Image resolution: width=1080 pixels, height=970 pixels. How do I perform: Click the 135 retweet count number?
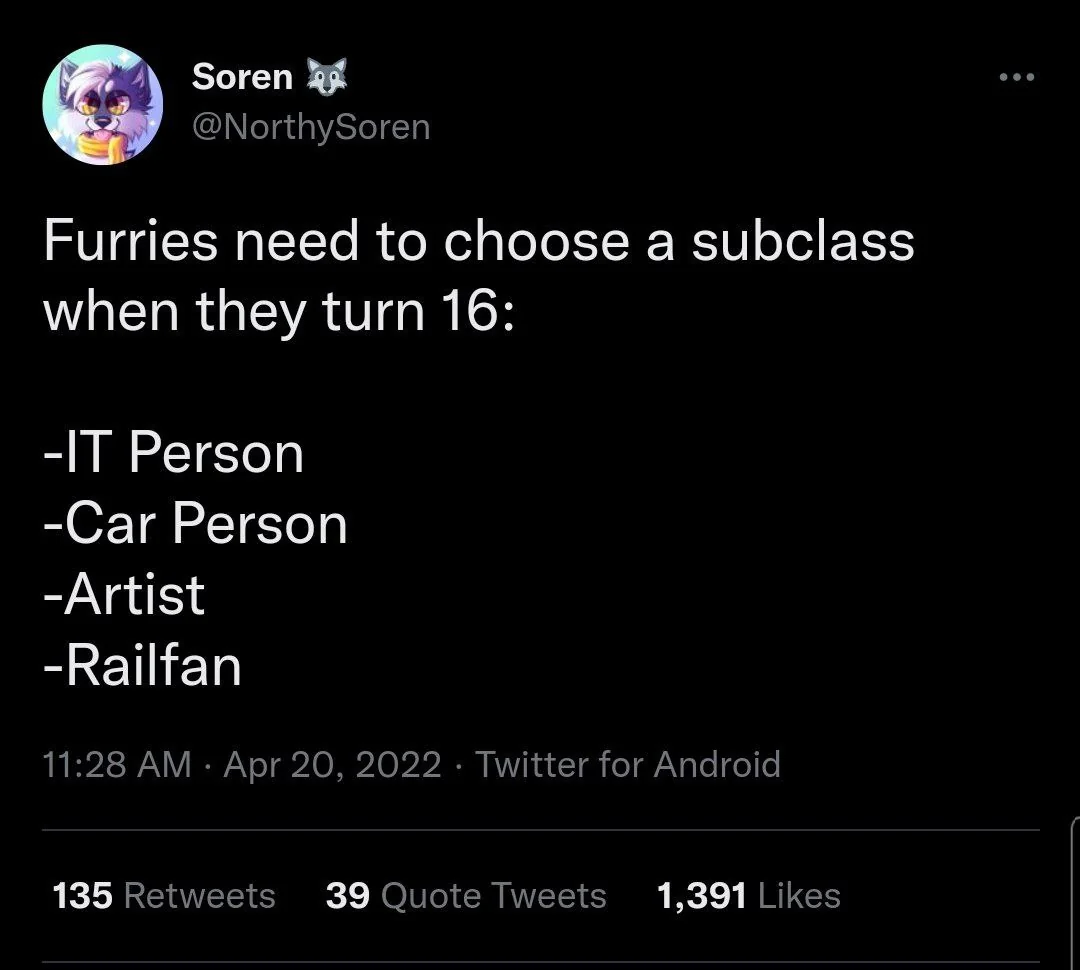81,895
